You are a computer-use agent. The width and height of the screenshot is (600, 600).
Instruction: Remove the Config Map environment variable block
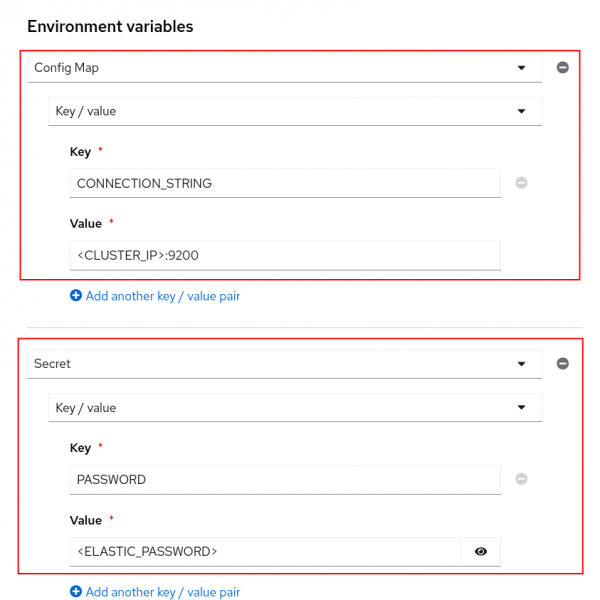562,68
